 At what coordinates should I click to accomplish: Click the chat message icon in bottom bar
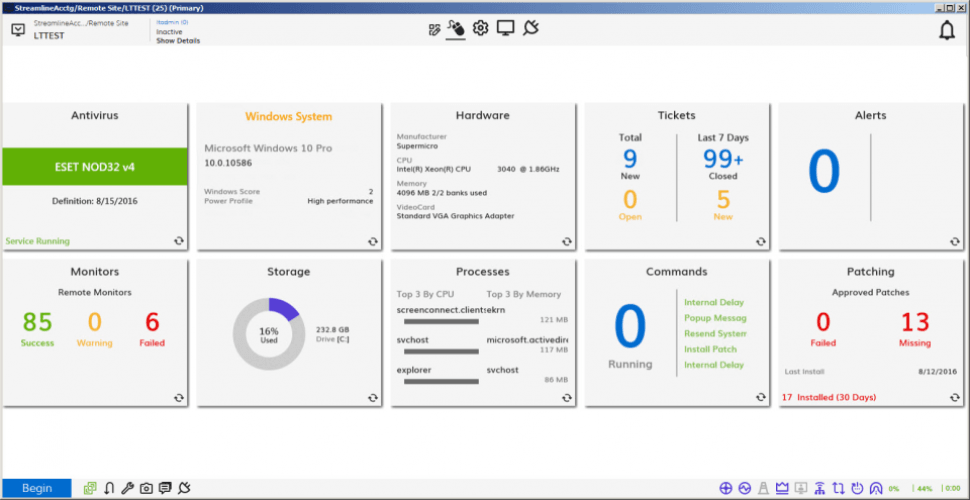point(165,488)
